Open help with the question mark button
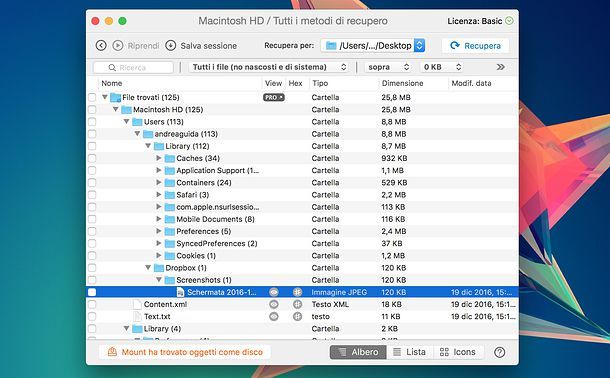 [x=500, y=352]
